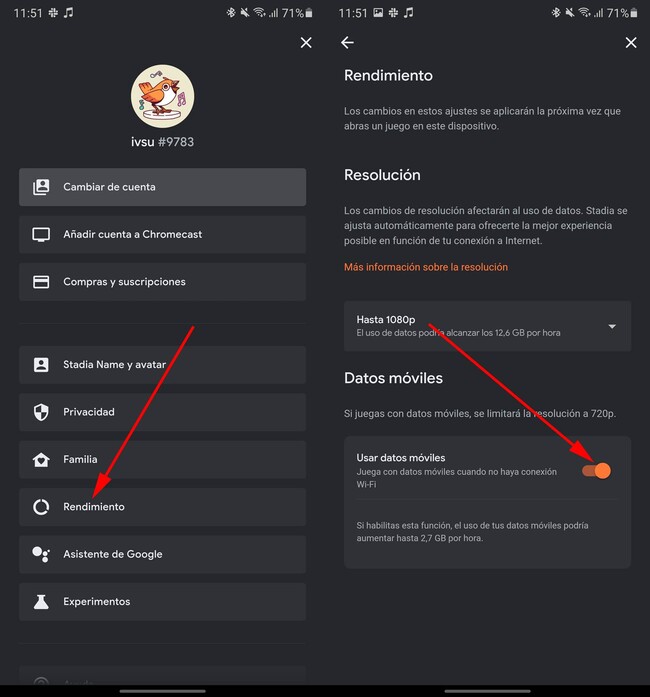This screenshot has width=650, height=697.
Task: Click the credit card icon for Compras
Action: (41, 282)
